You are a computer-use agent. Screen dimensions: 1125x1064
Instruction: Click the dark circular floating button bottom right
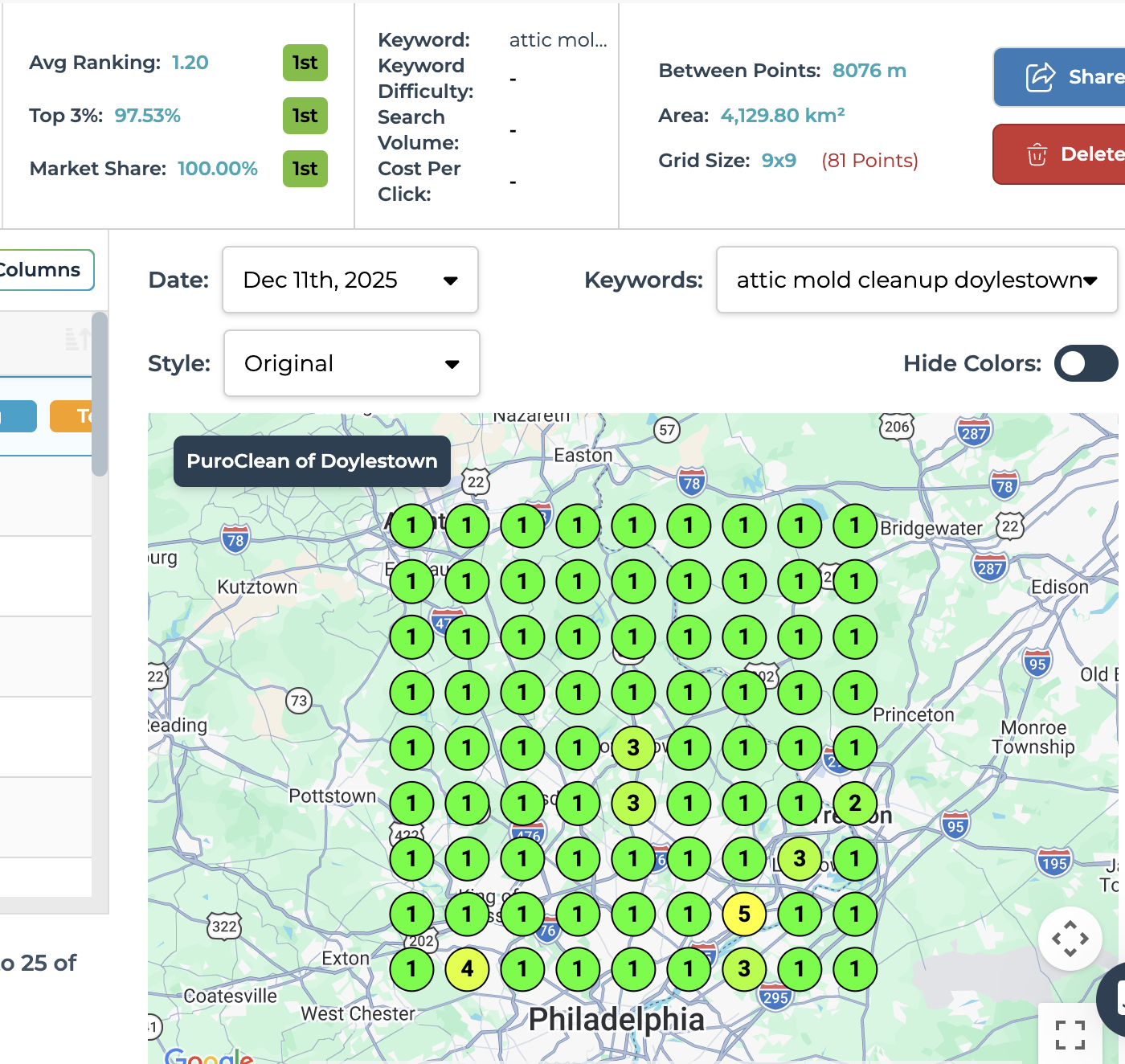click(x=1117, y=1001)
